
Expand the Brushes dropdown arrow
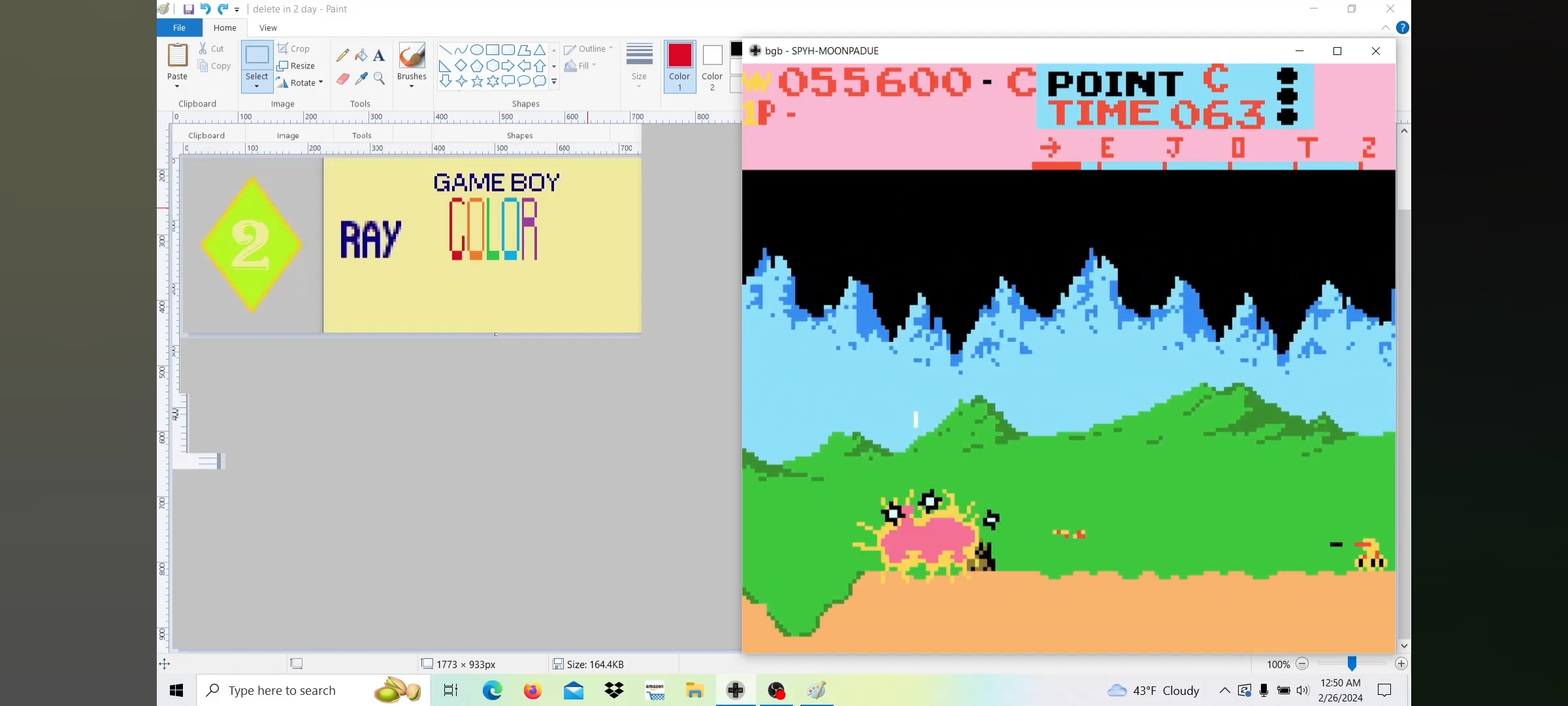tap(412, 86)
